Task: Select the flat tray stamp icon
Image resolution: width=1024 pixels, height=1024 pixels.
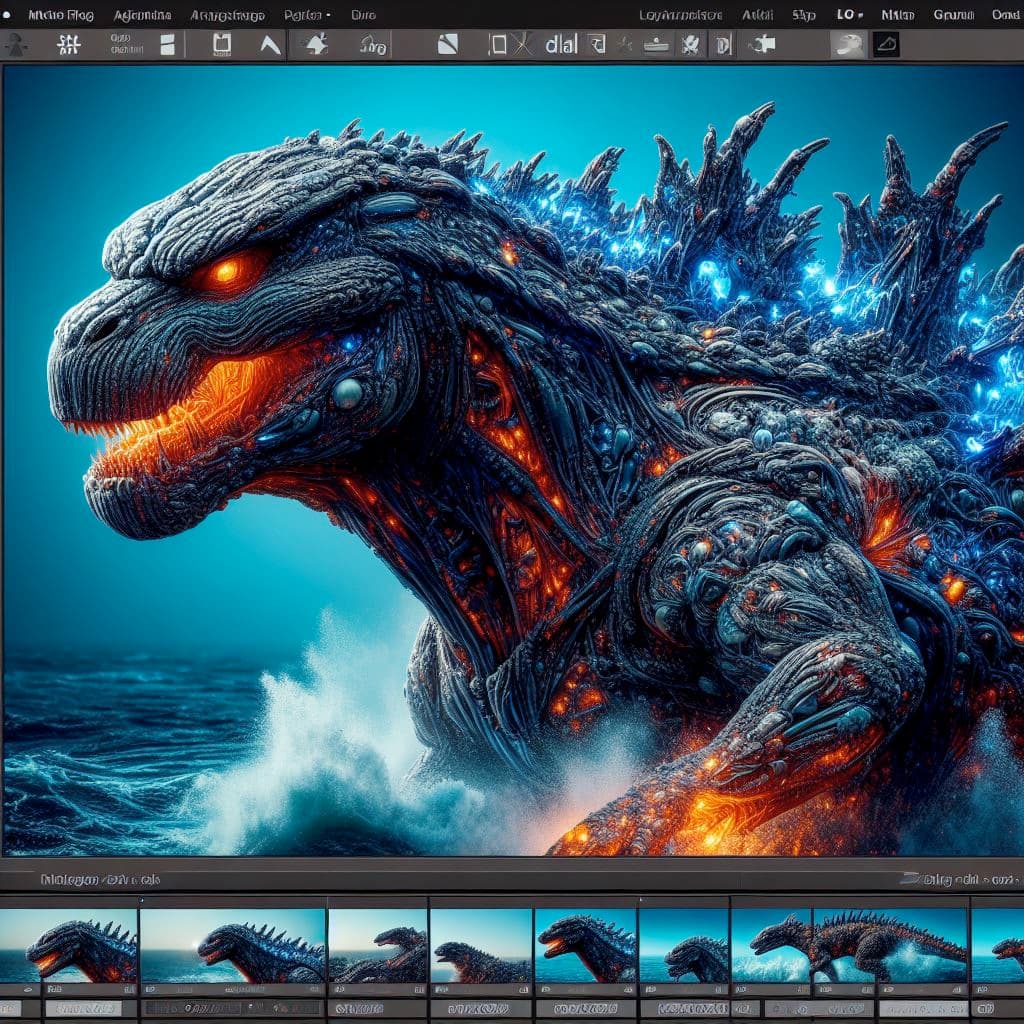Action: click(656, 45)
